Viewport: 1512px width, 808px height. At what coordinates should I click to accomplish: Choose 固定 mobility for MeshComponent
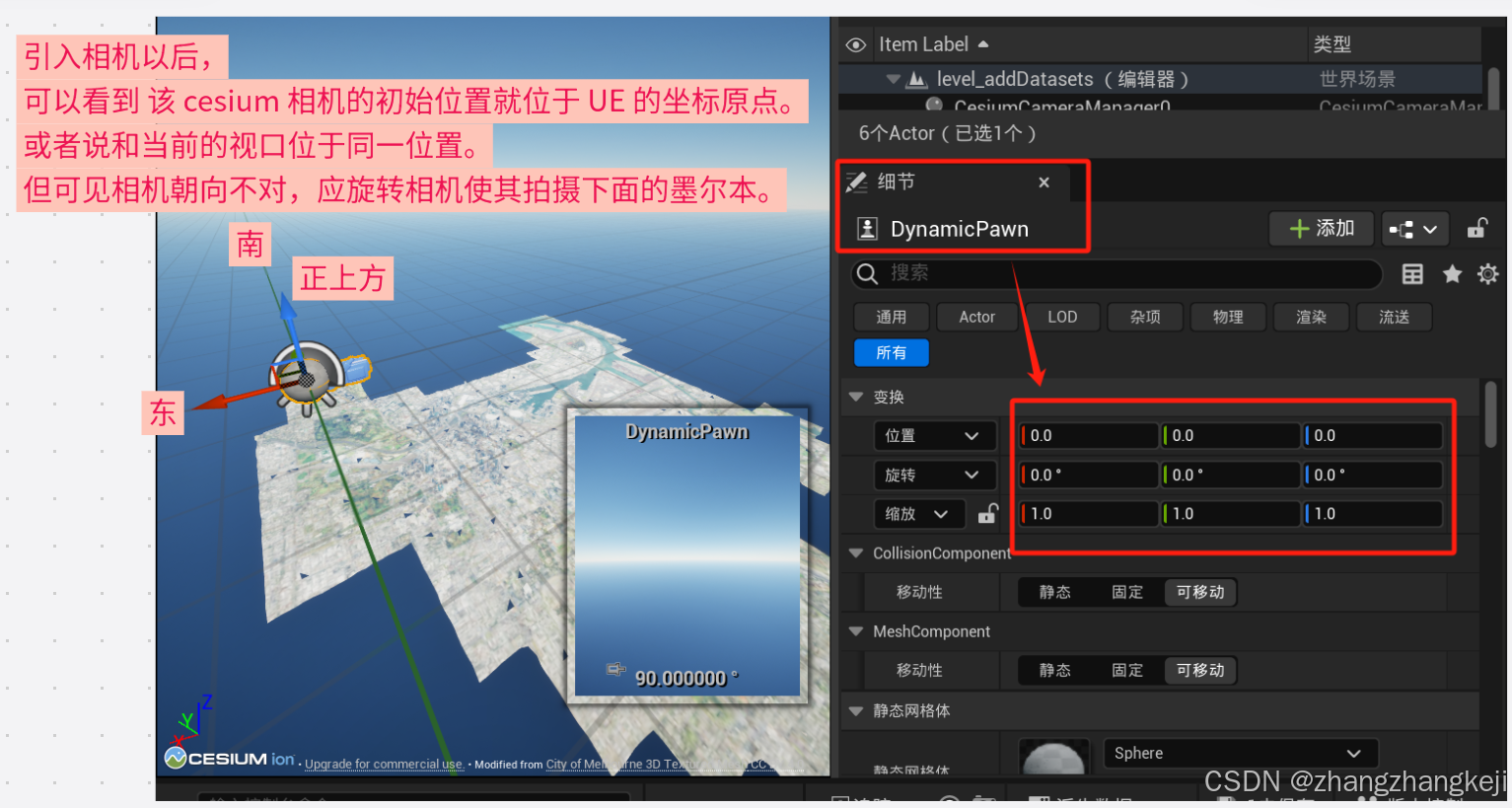(x=1126, y=670)
